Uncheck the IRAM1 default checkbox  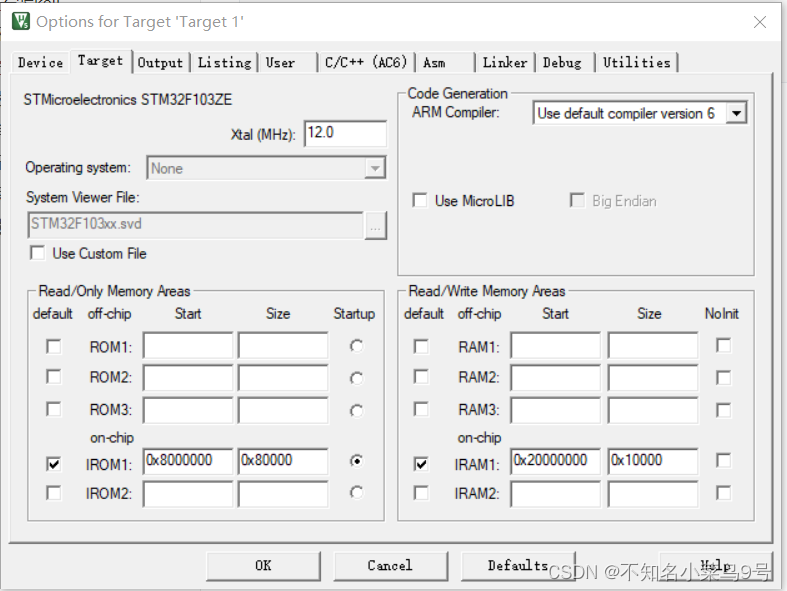pyautogui.click(x=421, y=463)
